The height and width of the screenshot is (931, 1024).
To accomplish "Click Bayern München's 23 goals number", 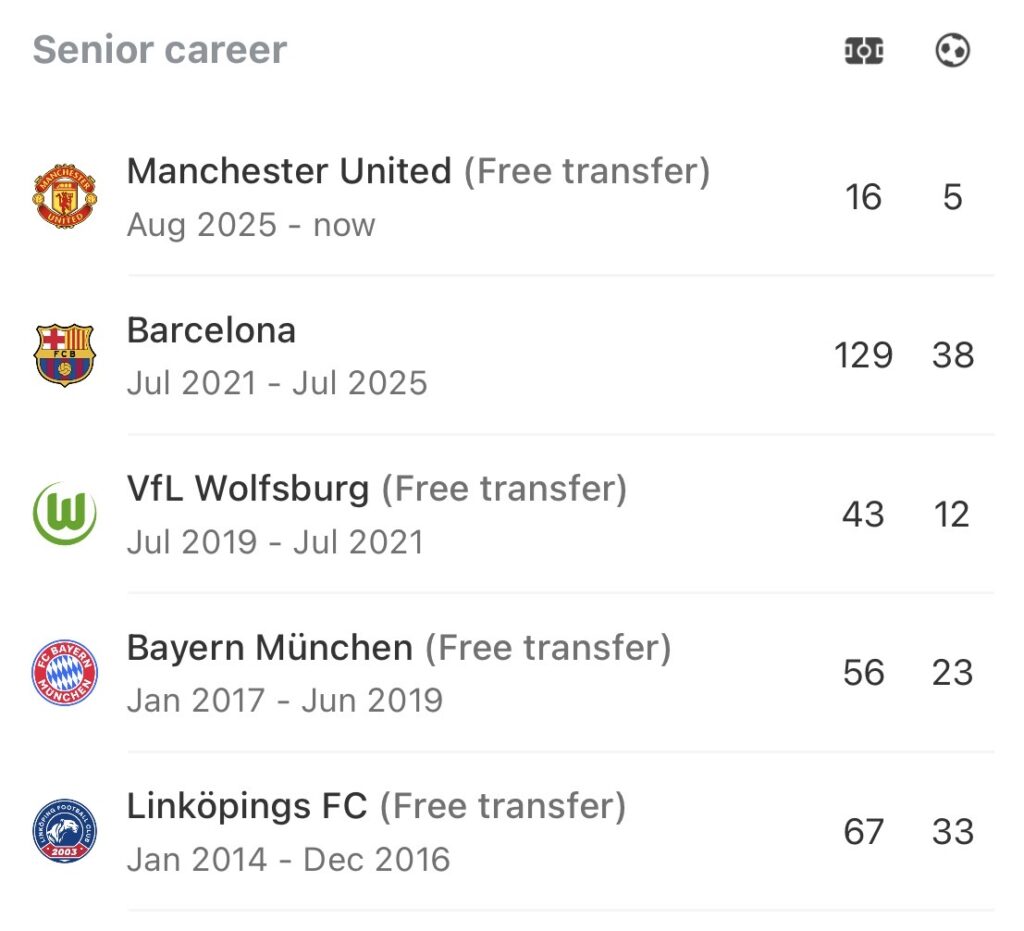I will click(x=952, y=673).
